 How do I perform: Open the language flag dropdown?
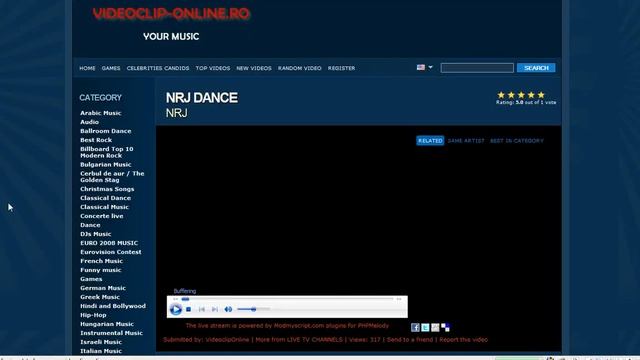pos(424,67)
